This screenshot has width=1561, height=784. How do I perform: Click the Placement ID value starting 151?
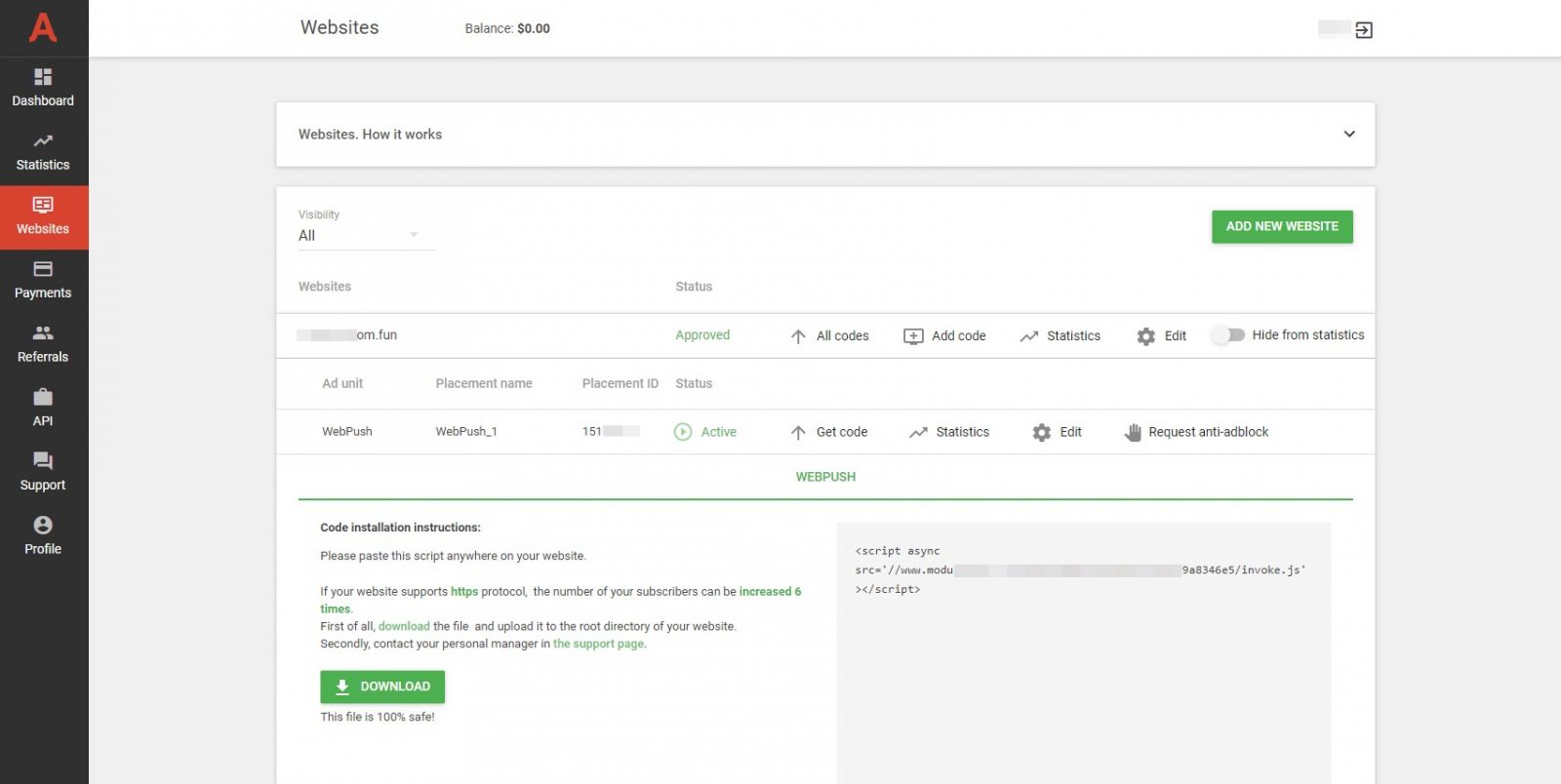pos(611,431)
